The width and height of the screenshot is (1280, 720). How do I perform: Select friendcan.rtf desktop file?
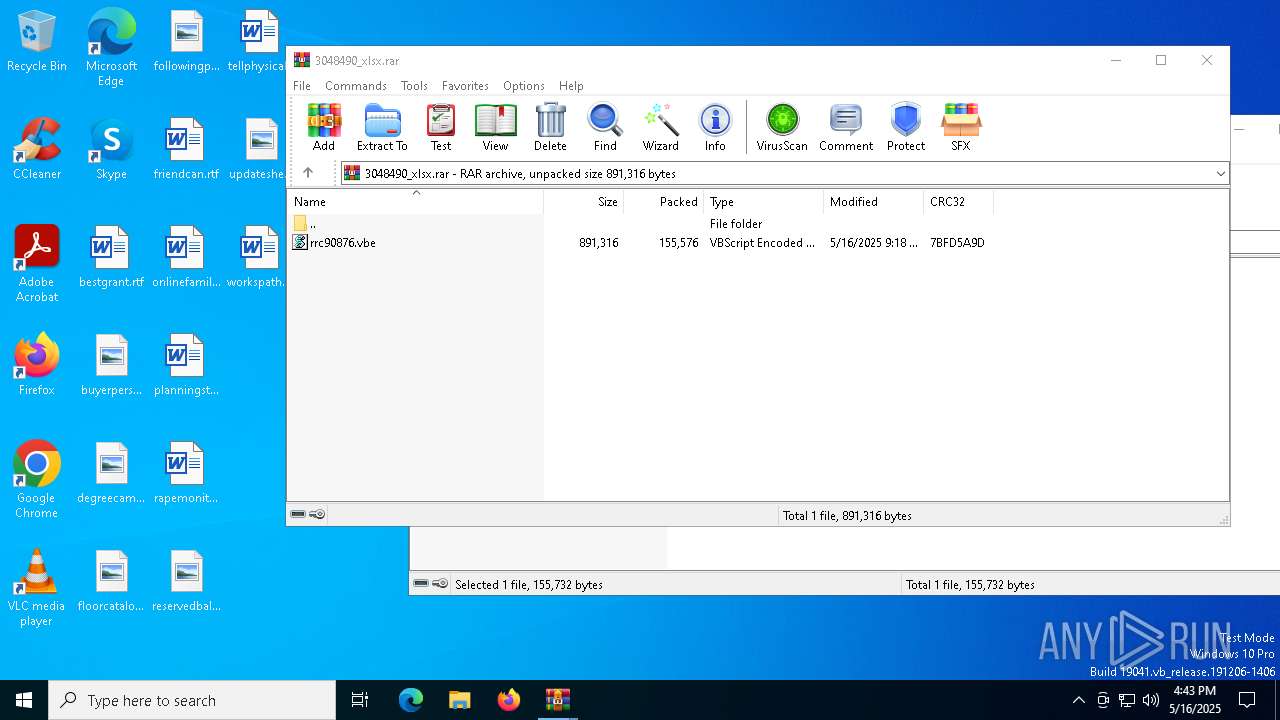[186, 149]
